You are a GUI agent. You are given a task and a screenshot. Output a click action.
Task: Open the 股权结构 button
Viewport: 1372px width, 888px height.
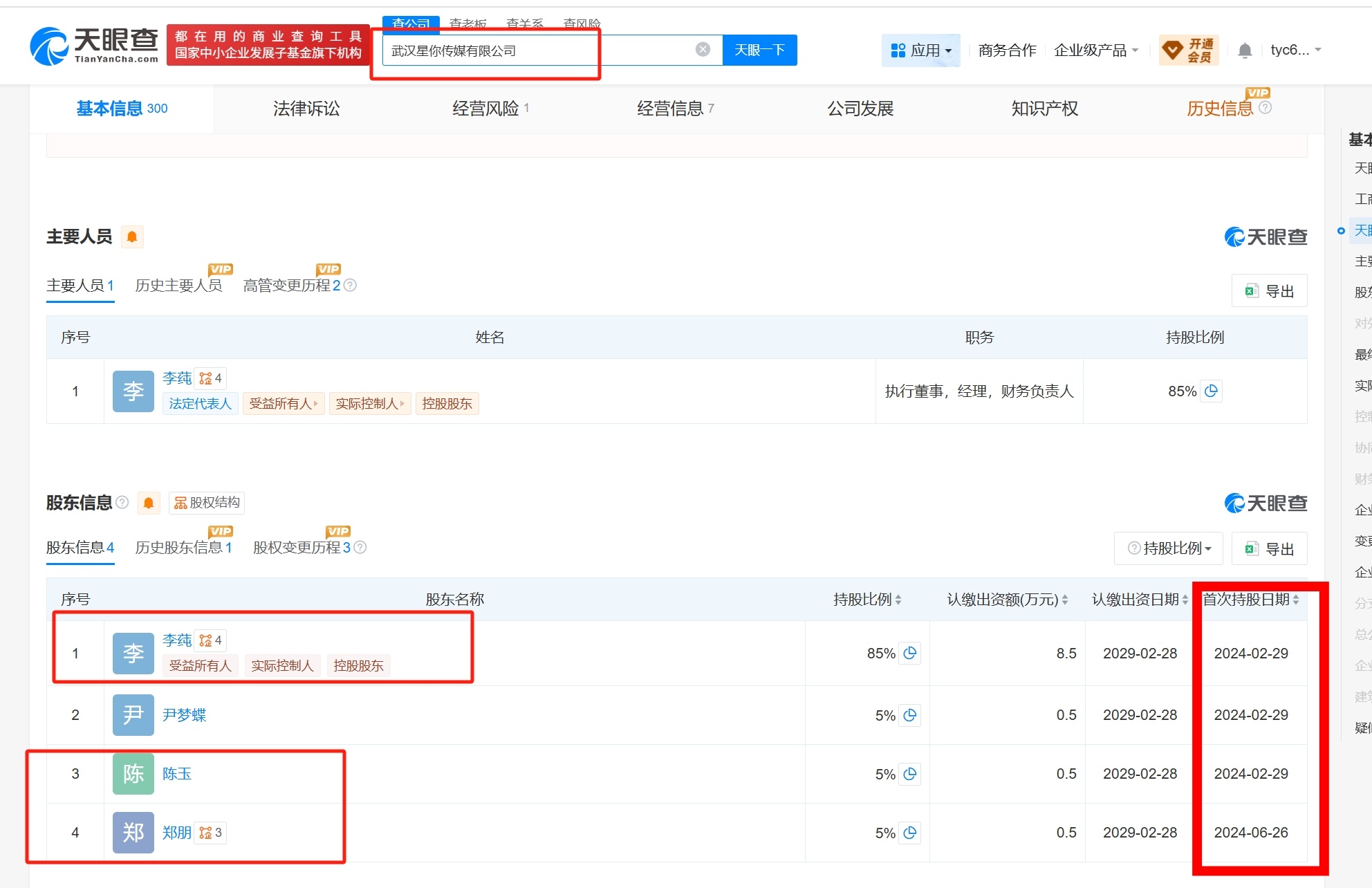[207, 503]
